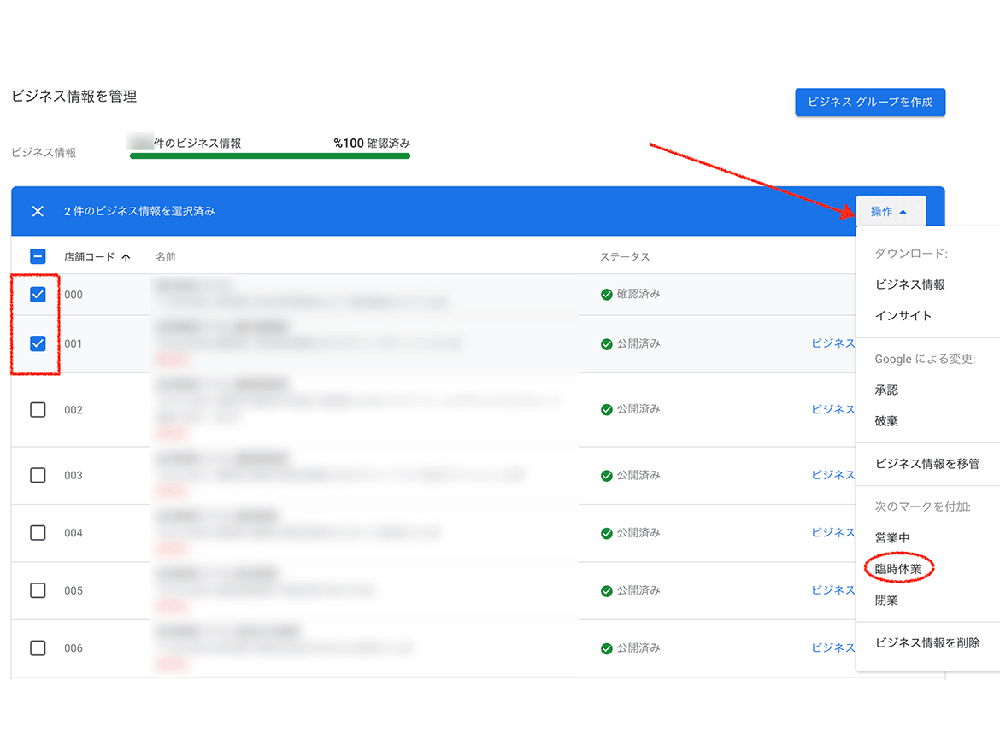Screen dimensions: 1000x750
Task: Sort by 店舗コード column arrow
Action: pyautogui.click(x=126, y=257)
